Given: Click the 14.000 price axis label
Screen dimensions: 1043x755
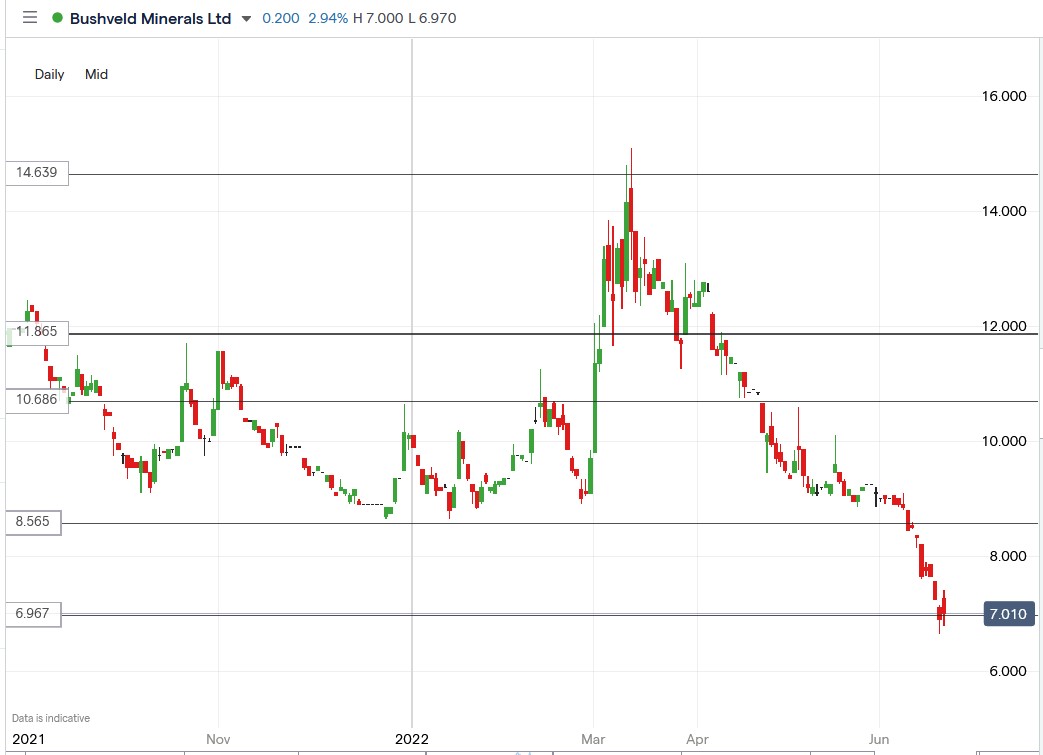Looking at the screenshot, I should [1004, 212].
